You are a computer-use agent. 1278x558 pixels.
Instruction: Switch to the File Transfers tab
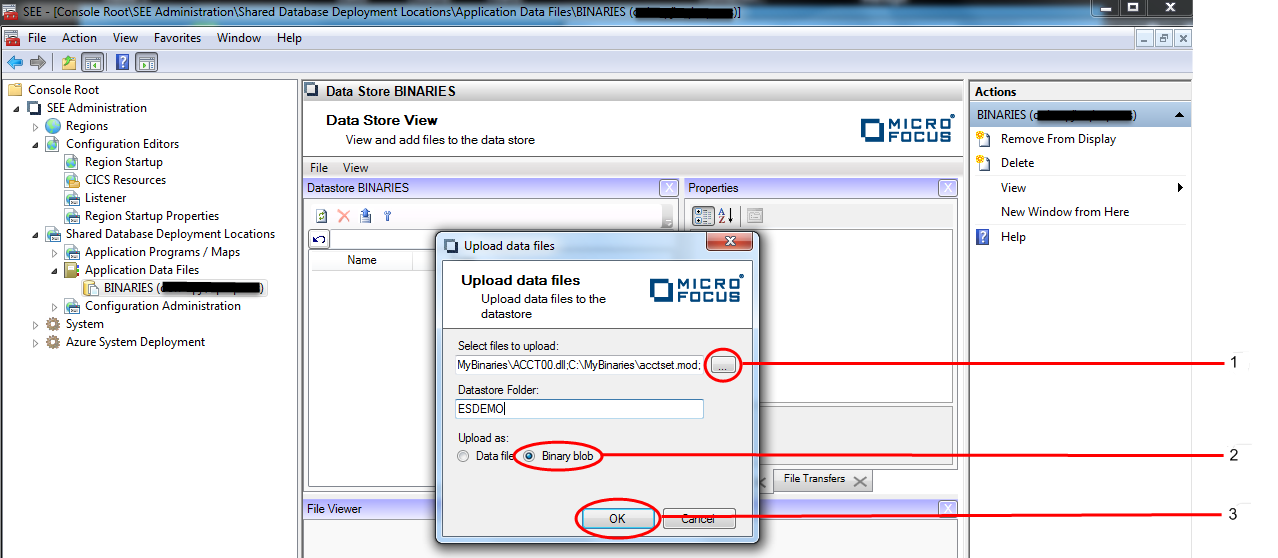tap(814, 479)
